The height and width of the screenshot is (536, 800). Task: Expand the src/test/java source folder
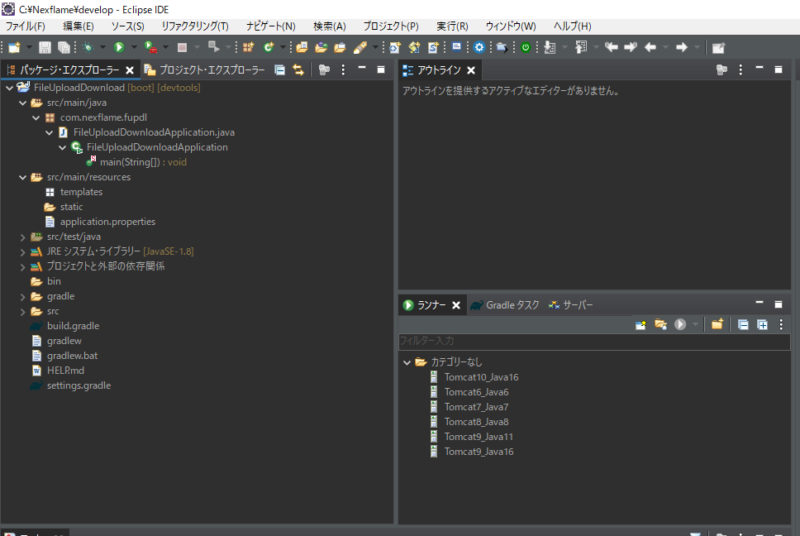point(23,237)
